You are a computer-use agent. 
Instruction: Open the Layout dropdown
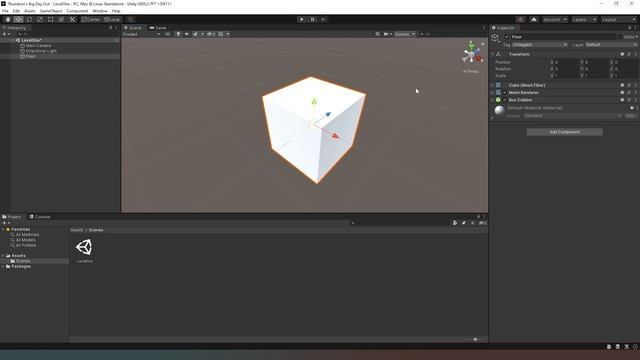point(618,19)
